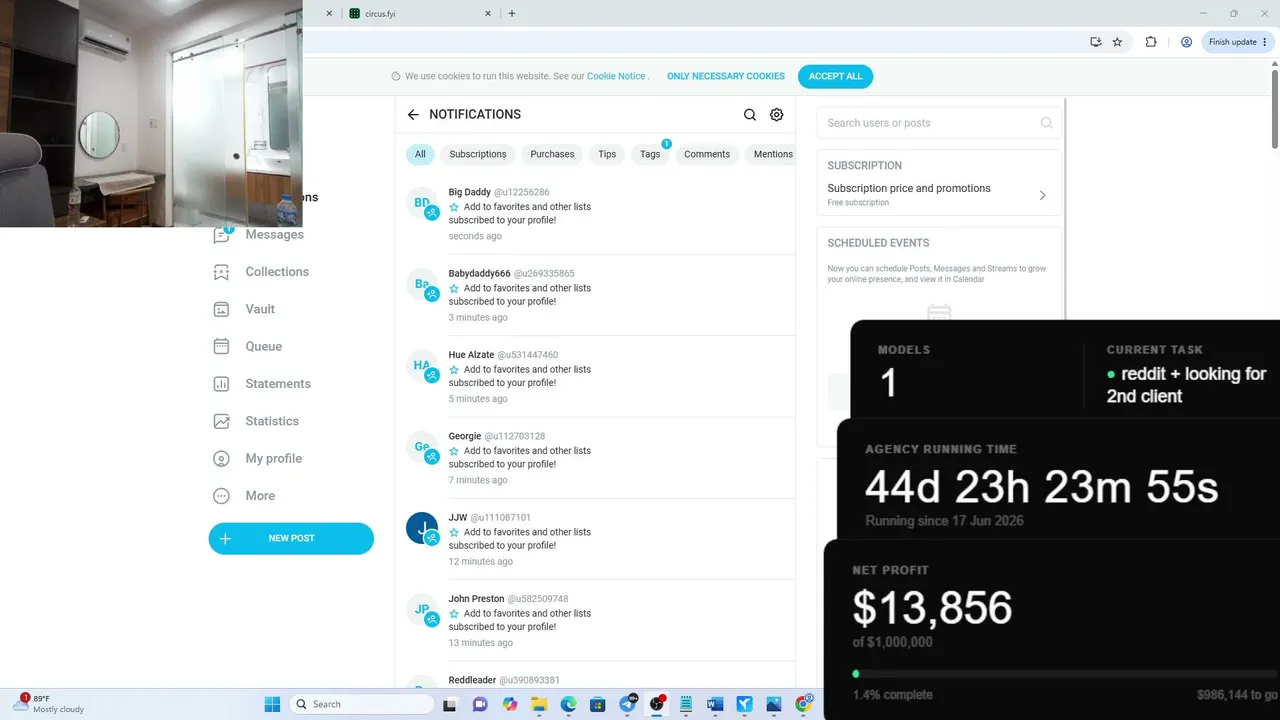Bookmark this page with the star icon
The width and height of the screenshot is (1280, 720).
point(1118,42)
